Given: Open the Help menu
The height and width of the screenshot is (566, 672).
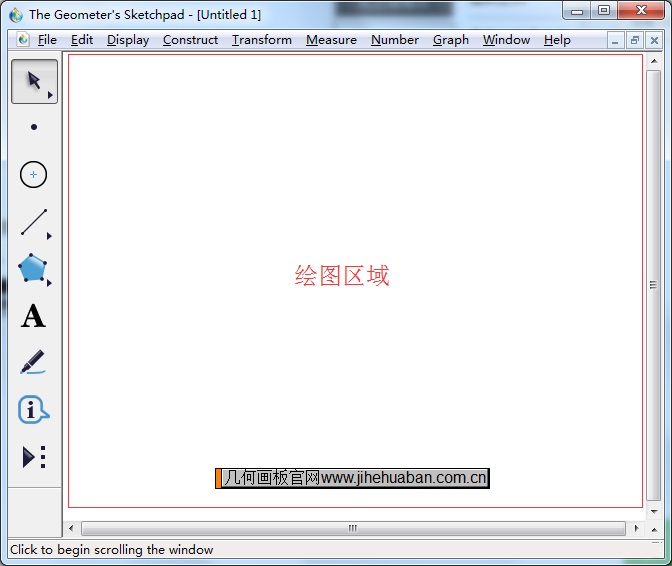Looking at the screenshot, I should [557, 40].
